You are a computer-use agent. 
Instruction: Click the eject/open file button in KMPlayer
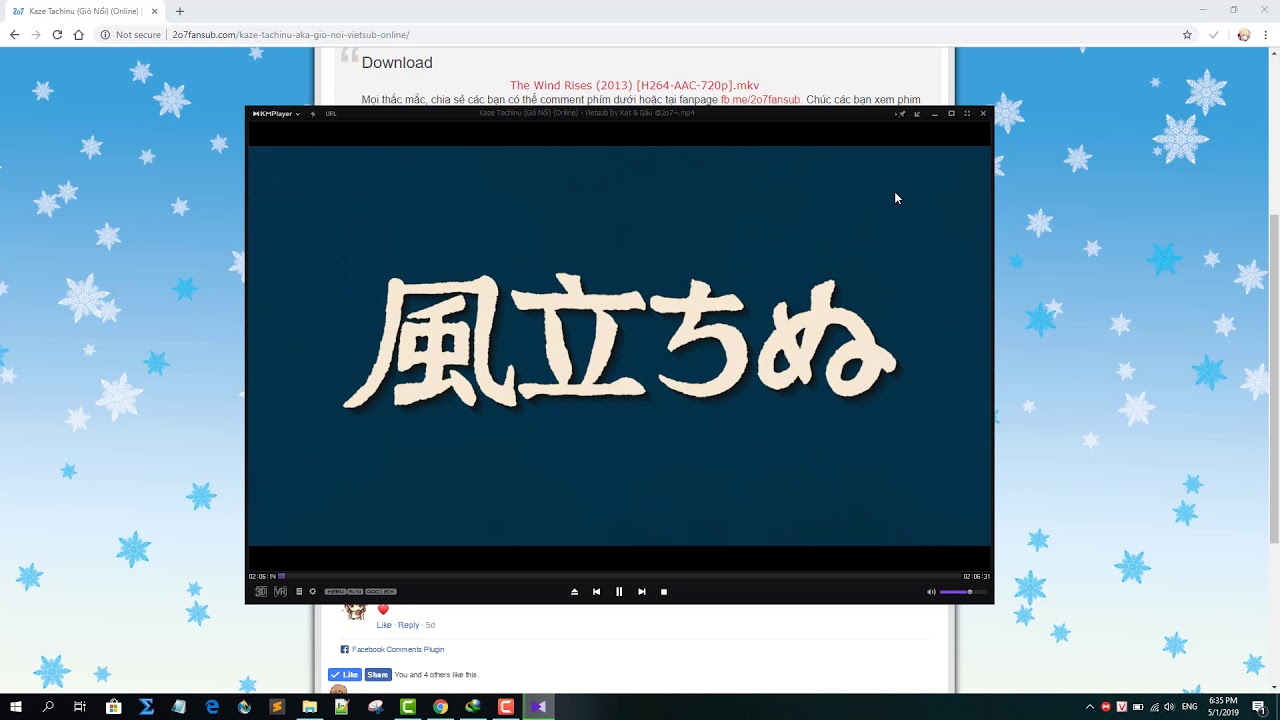click(574, 592)
